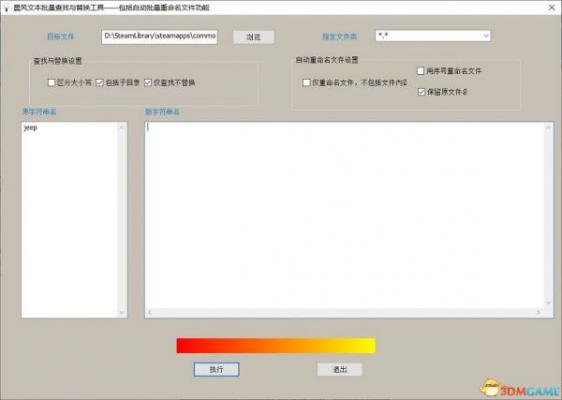Open the file type *.* dropdown

(433, 36)
